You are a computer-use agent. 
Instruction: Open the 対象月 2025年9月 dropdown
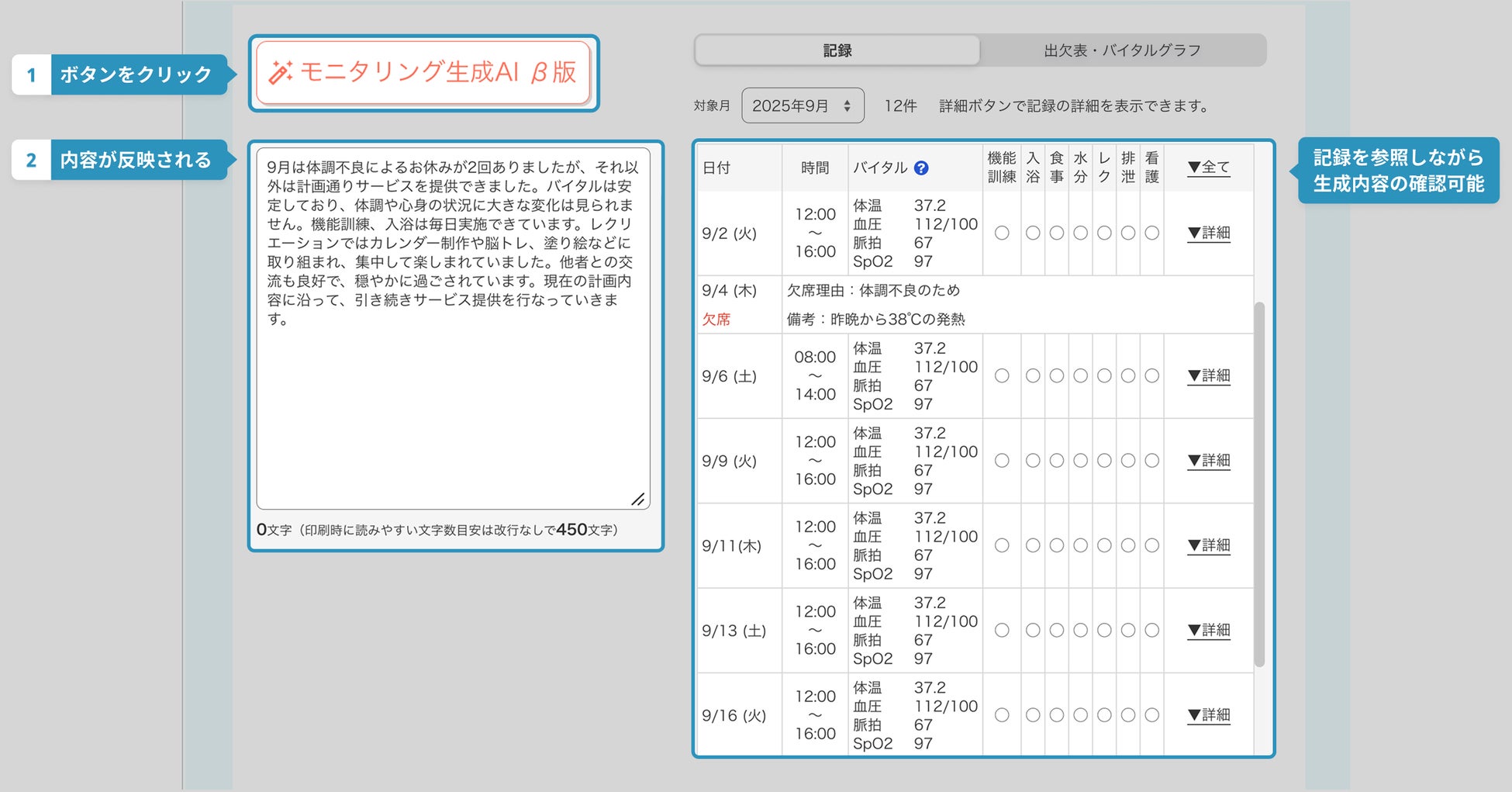(803, 105)
